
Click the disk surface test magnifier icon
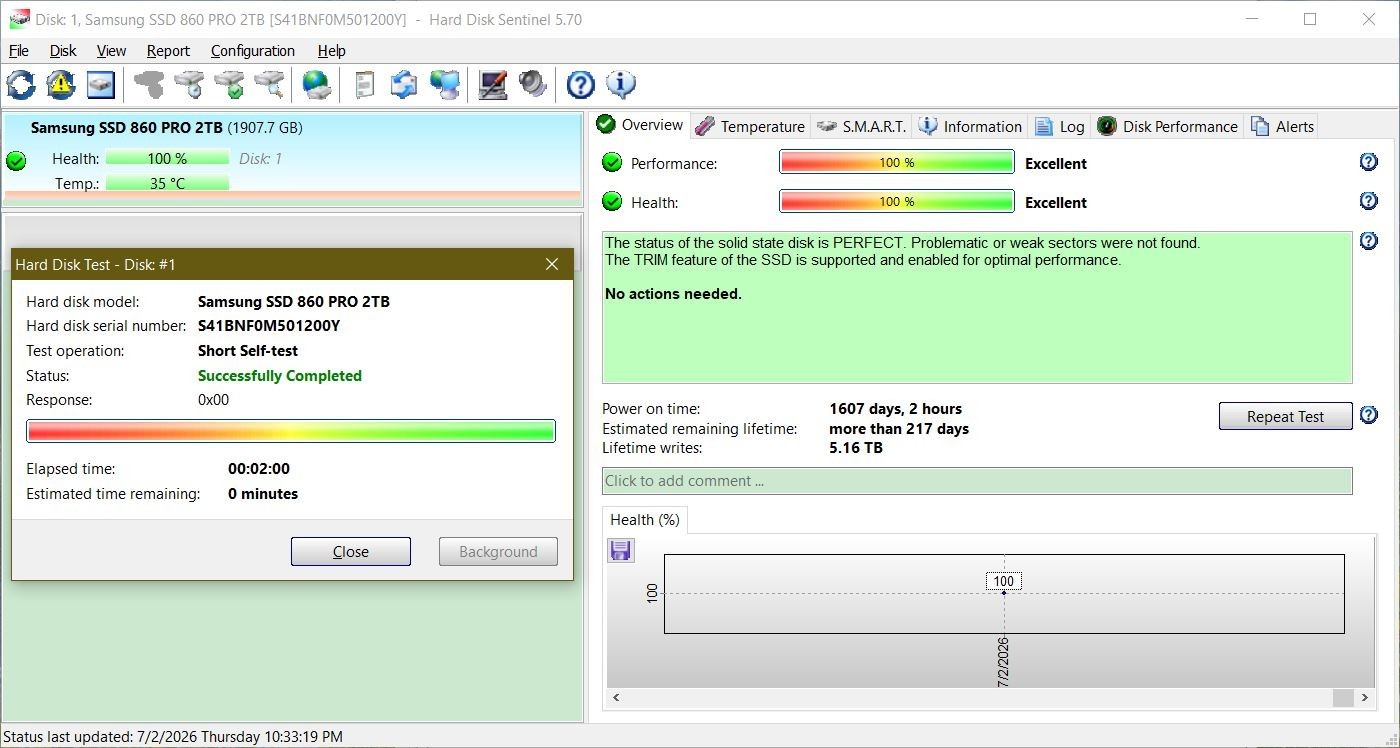pos(269,85)
